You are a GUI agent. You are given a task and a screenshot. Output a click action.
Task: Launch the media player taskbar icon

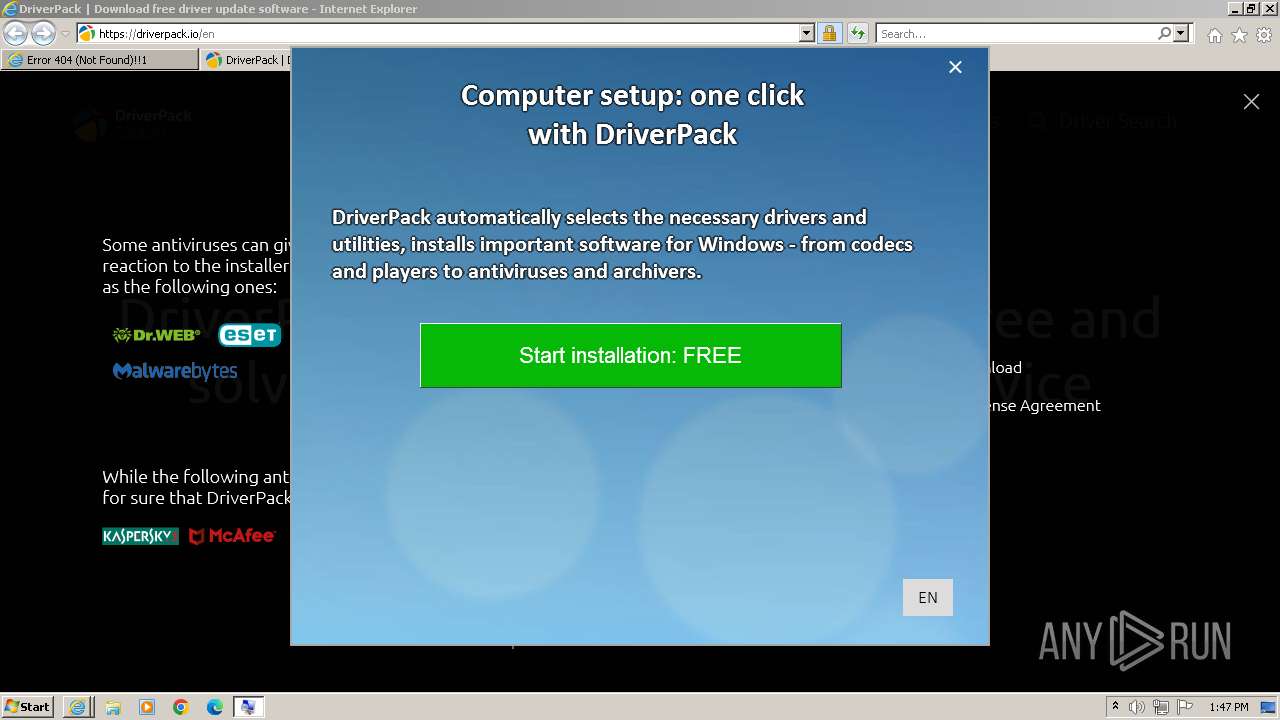click(147, 707)
